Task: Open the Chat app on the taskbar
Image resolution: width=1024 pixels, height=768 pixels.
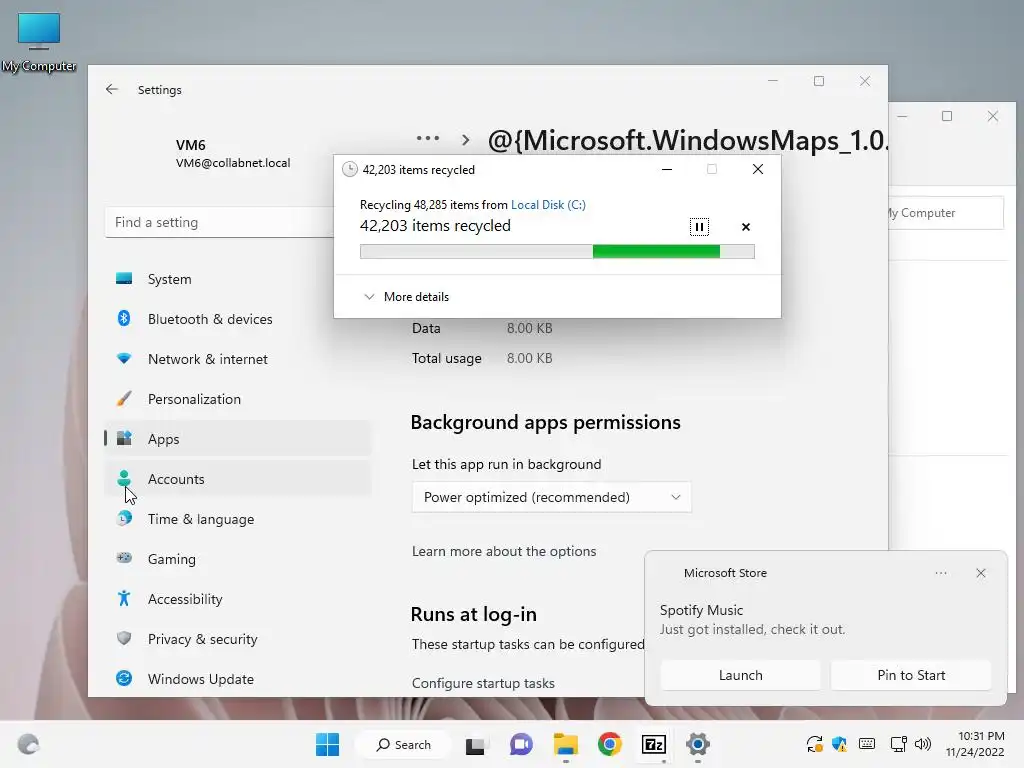Action: coord(520,744)
